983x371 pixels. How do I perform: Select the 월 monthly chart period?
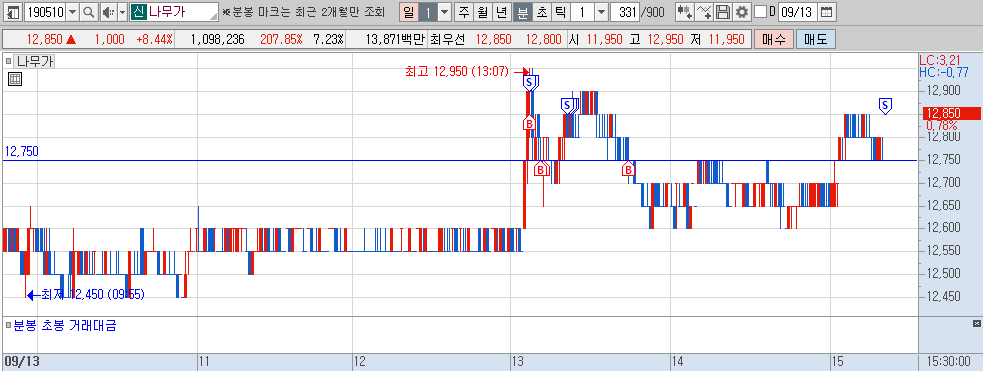482,11
